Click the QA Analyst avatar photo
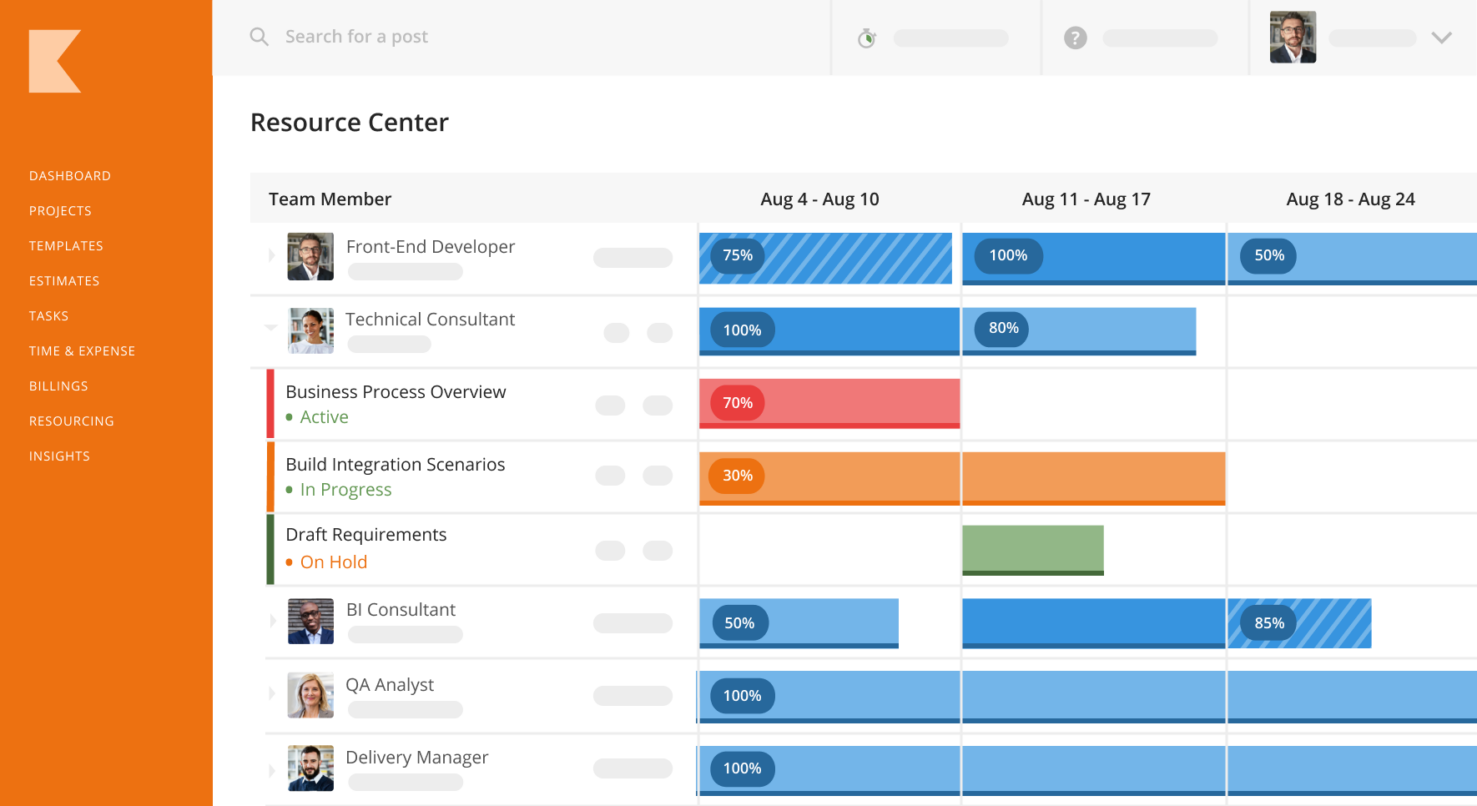 coord(310,694)
